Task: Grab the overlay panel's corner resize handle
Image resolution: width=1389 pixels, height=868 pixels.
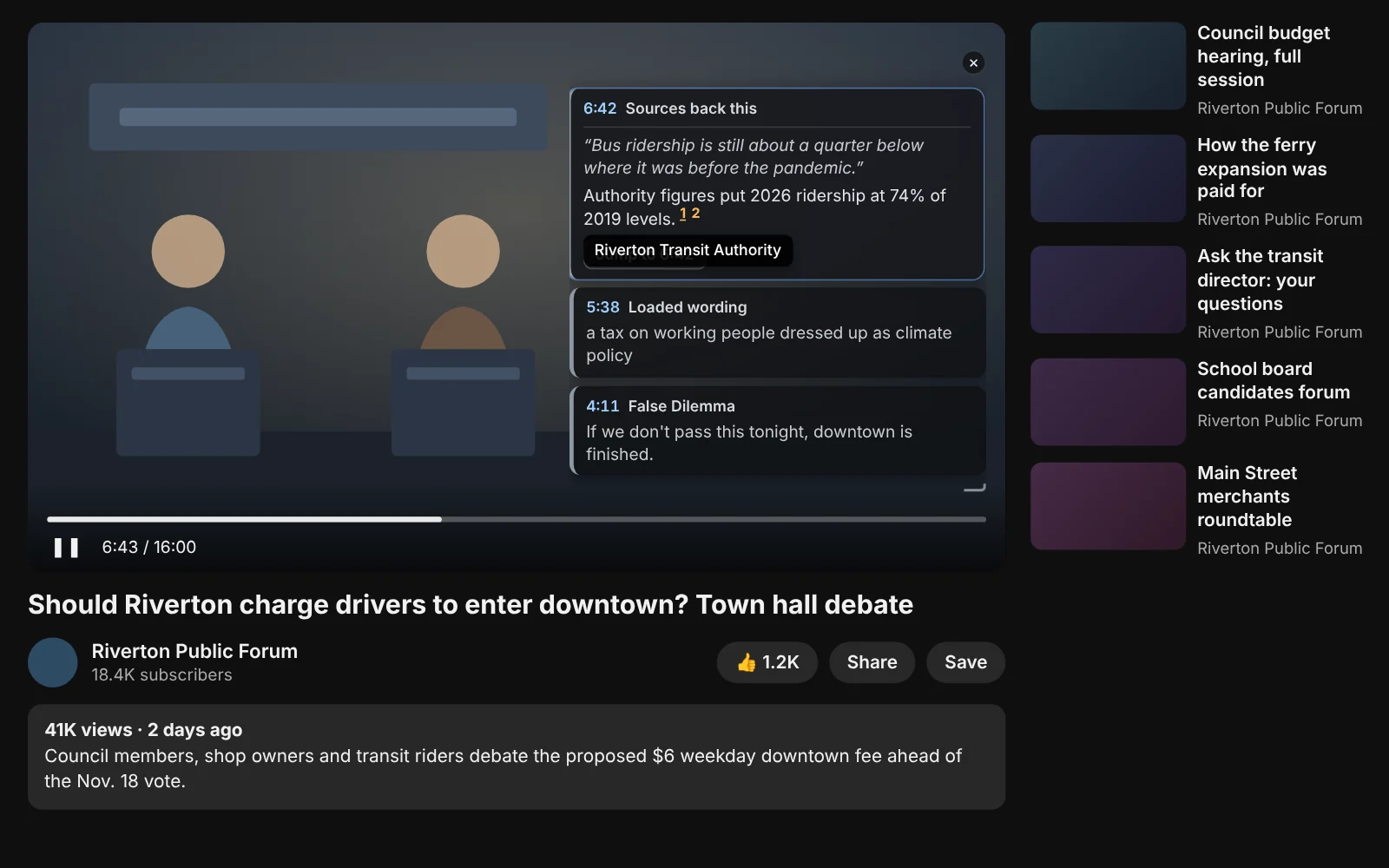Action: [976, 487]
